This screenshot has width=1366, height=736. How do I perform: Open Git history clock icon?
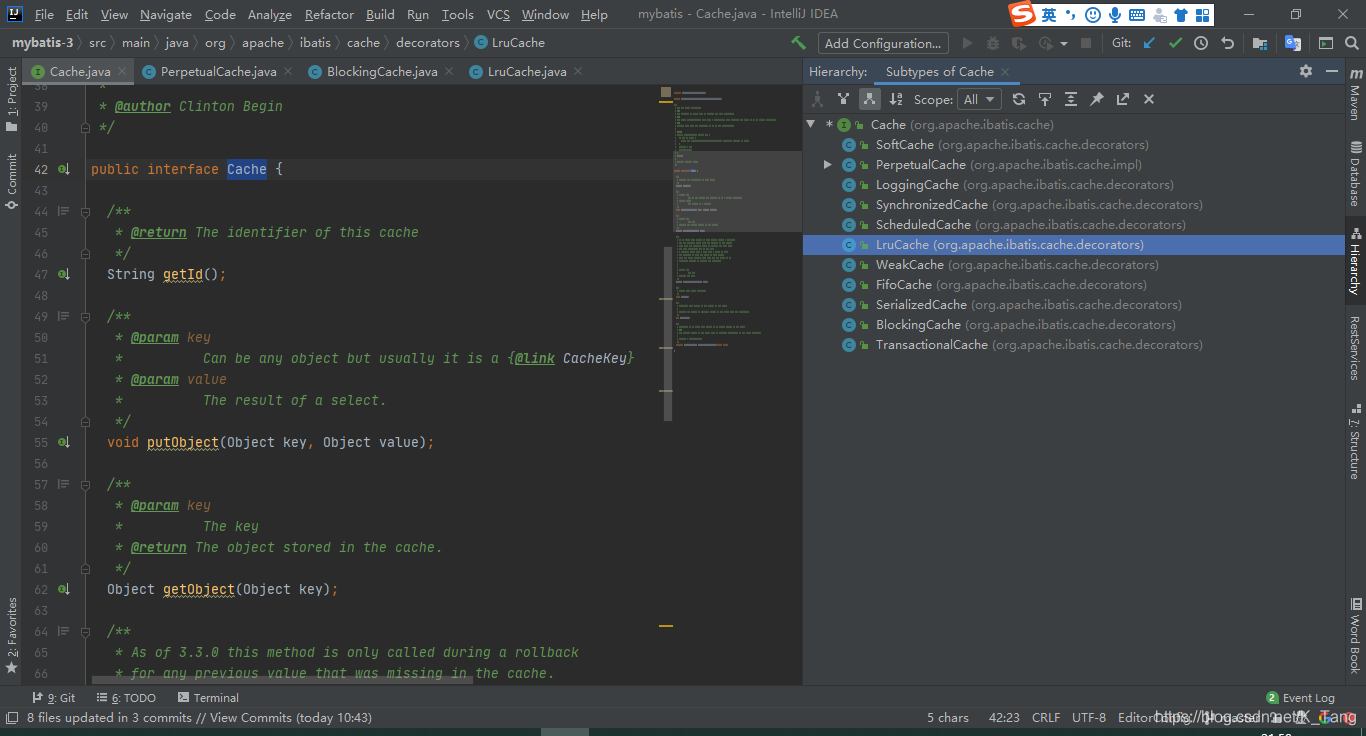pyautogui.click(x=1201, y=43)
